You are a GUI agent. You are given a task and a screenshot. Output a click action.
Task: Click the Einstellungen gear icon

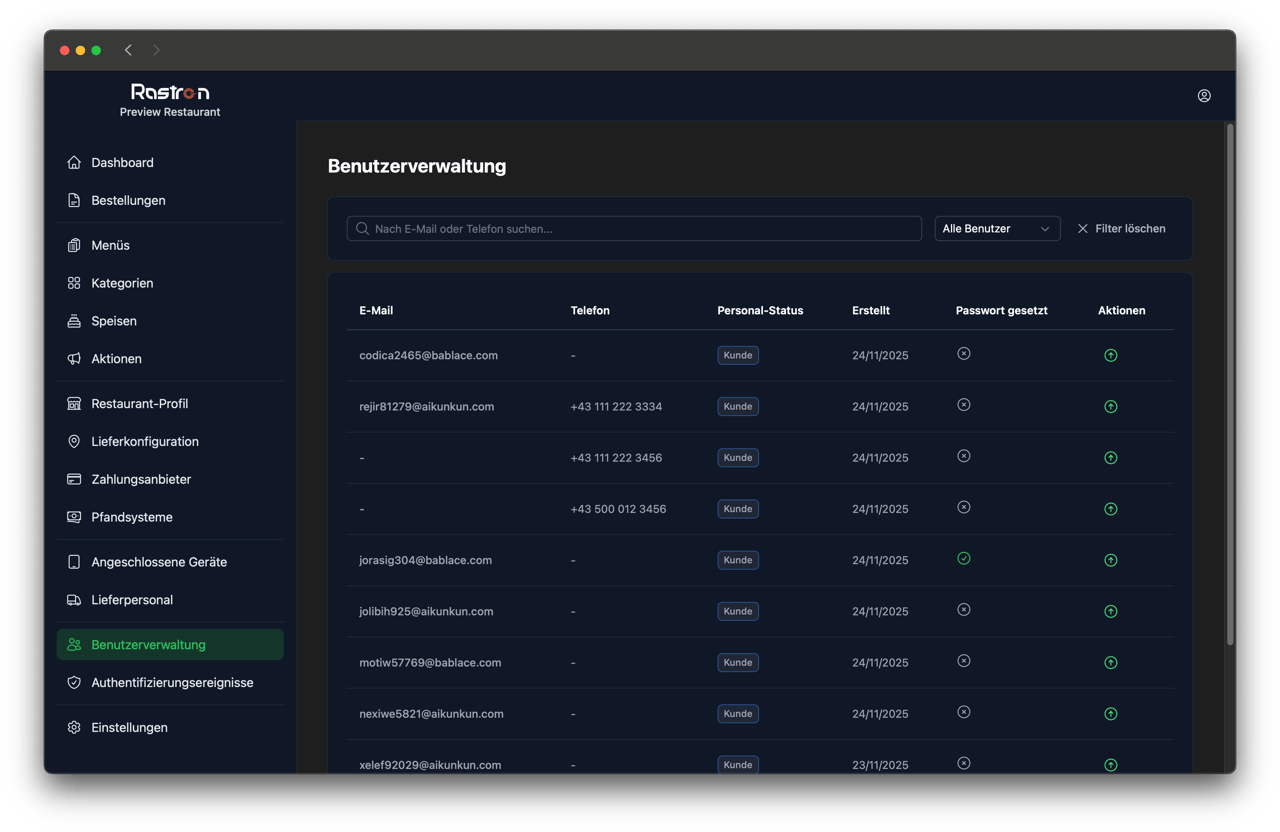74,728
